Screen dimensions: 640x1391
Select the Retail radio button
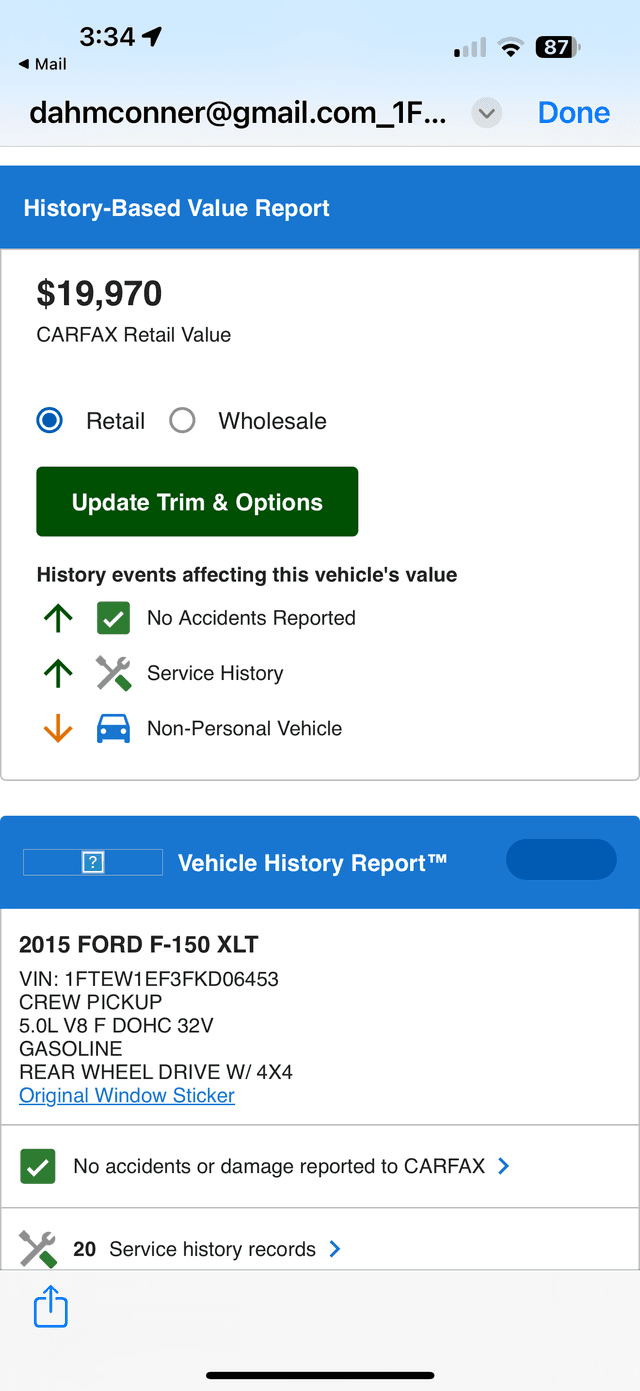point(49,421)
